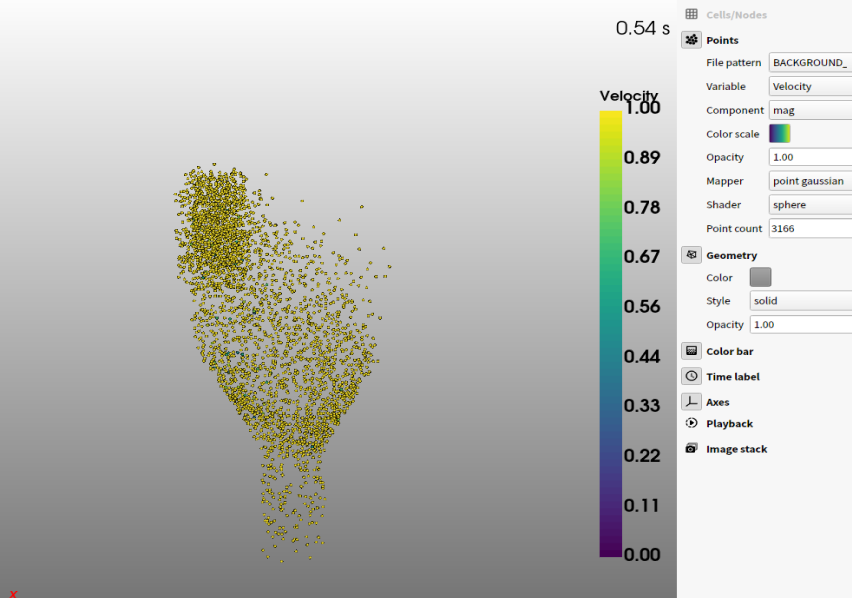
Task: Click the Cells/Nodes grid icon
Action: [691, 15]
